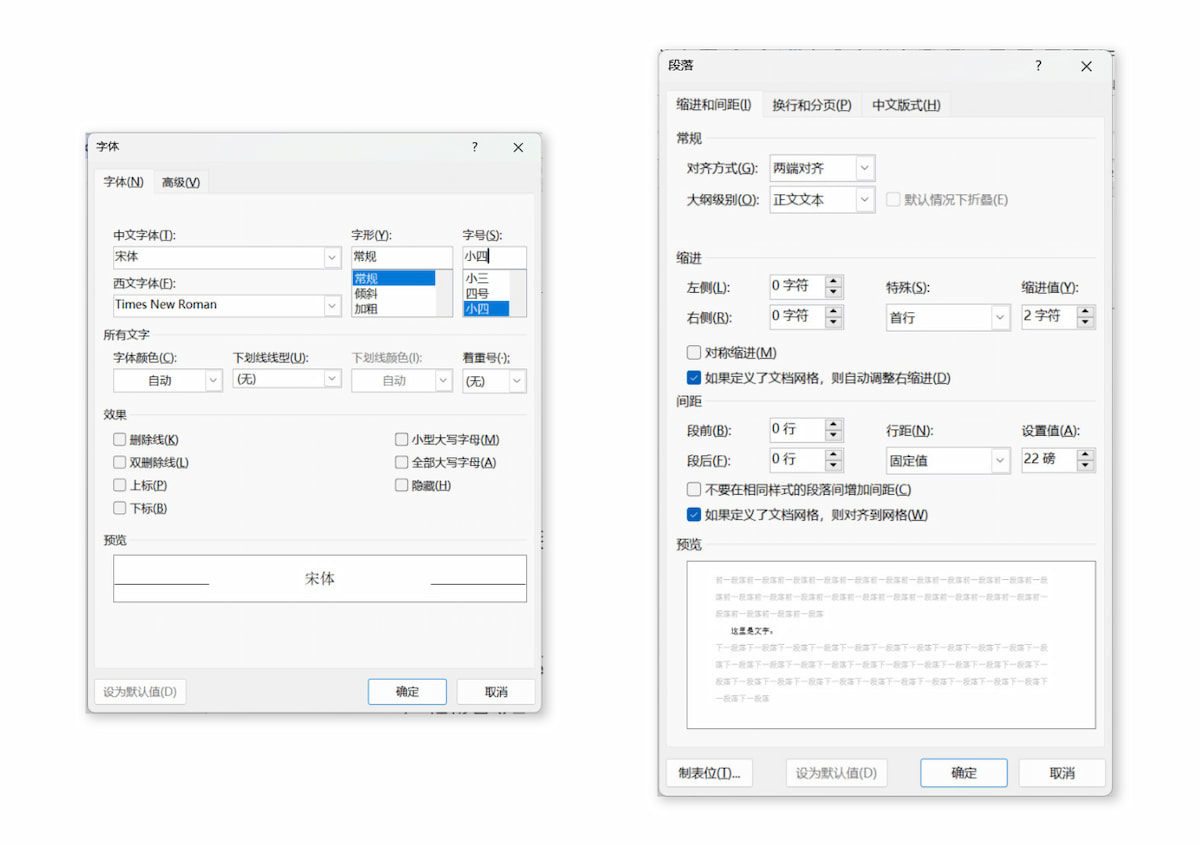Expand 对齐方式 alignment dropdown
This screenshot has height=846, width=1200.
point(865,169)
